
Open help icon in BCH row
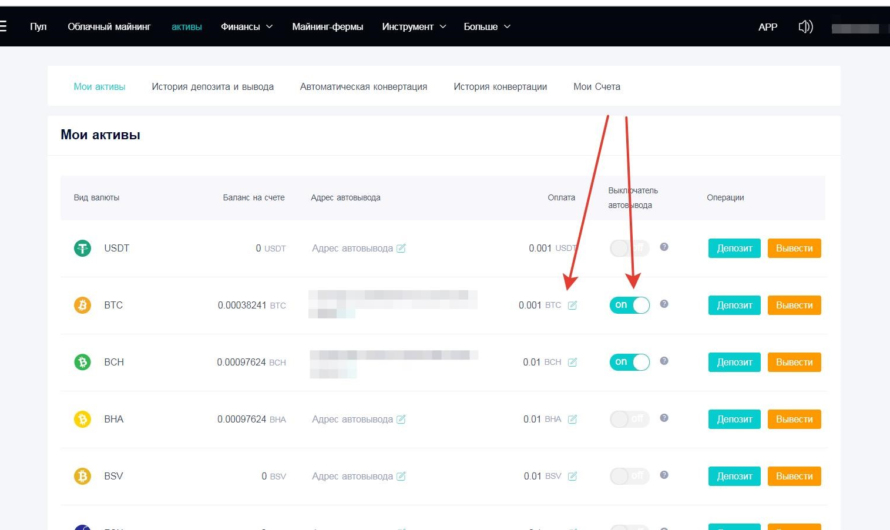664,361
